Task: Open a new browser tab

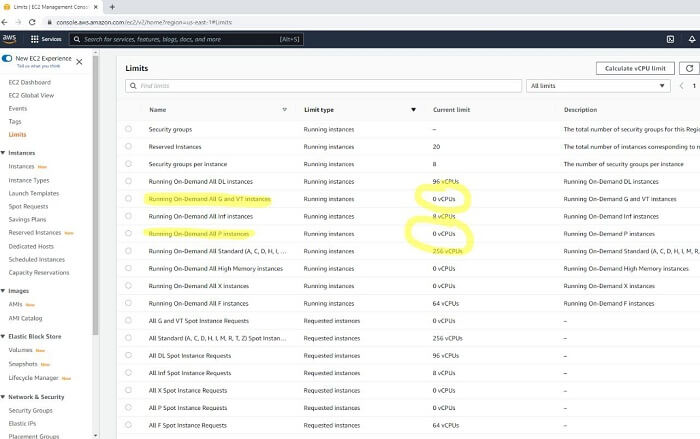Action: click(111, 6)
